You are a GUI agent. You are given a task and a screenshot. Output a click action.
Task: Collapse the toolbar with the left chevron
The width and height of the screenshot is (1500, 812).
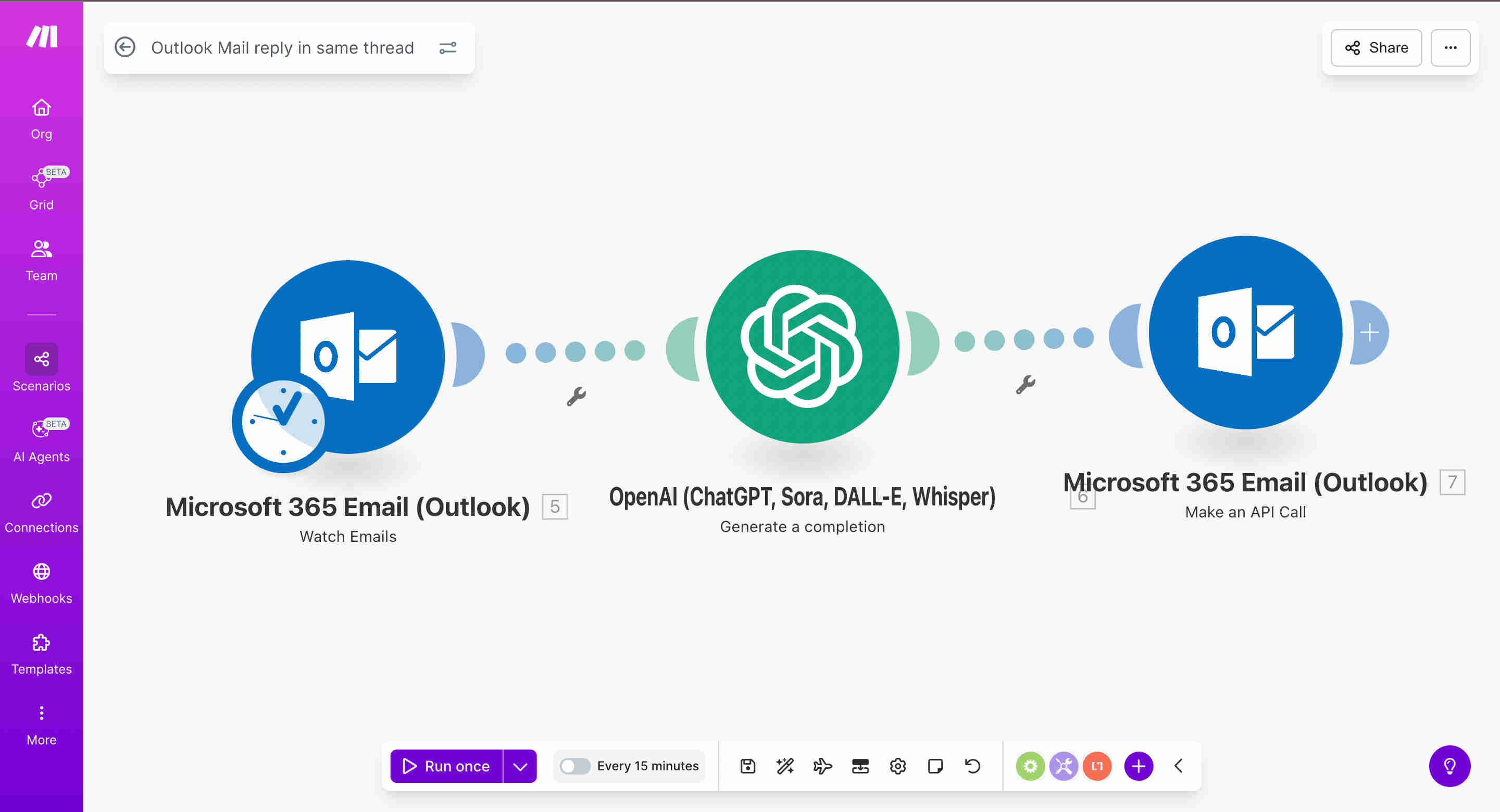(x=1179, y=766)
